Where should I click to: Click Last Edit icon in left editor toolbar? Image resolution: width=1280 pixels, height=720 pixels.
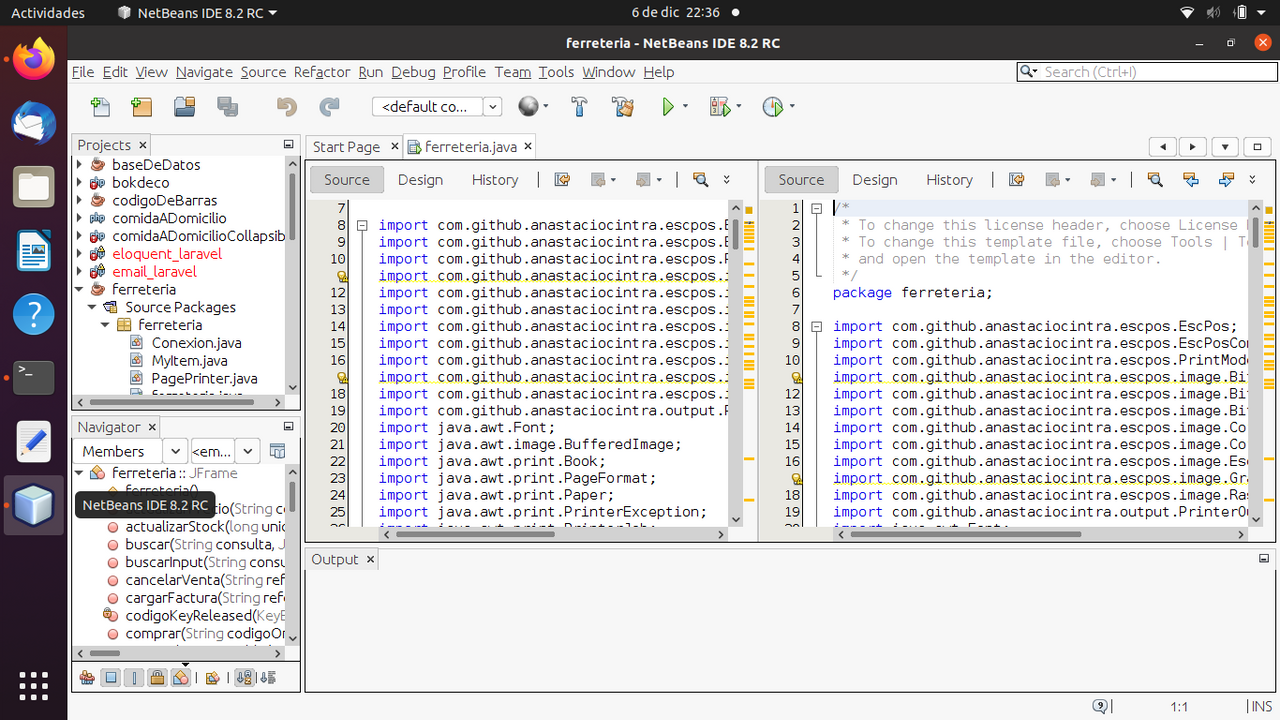click(563, 180)
